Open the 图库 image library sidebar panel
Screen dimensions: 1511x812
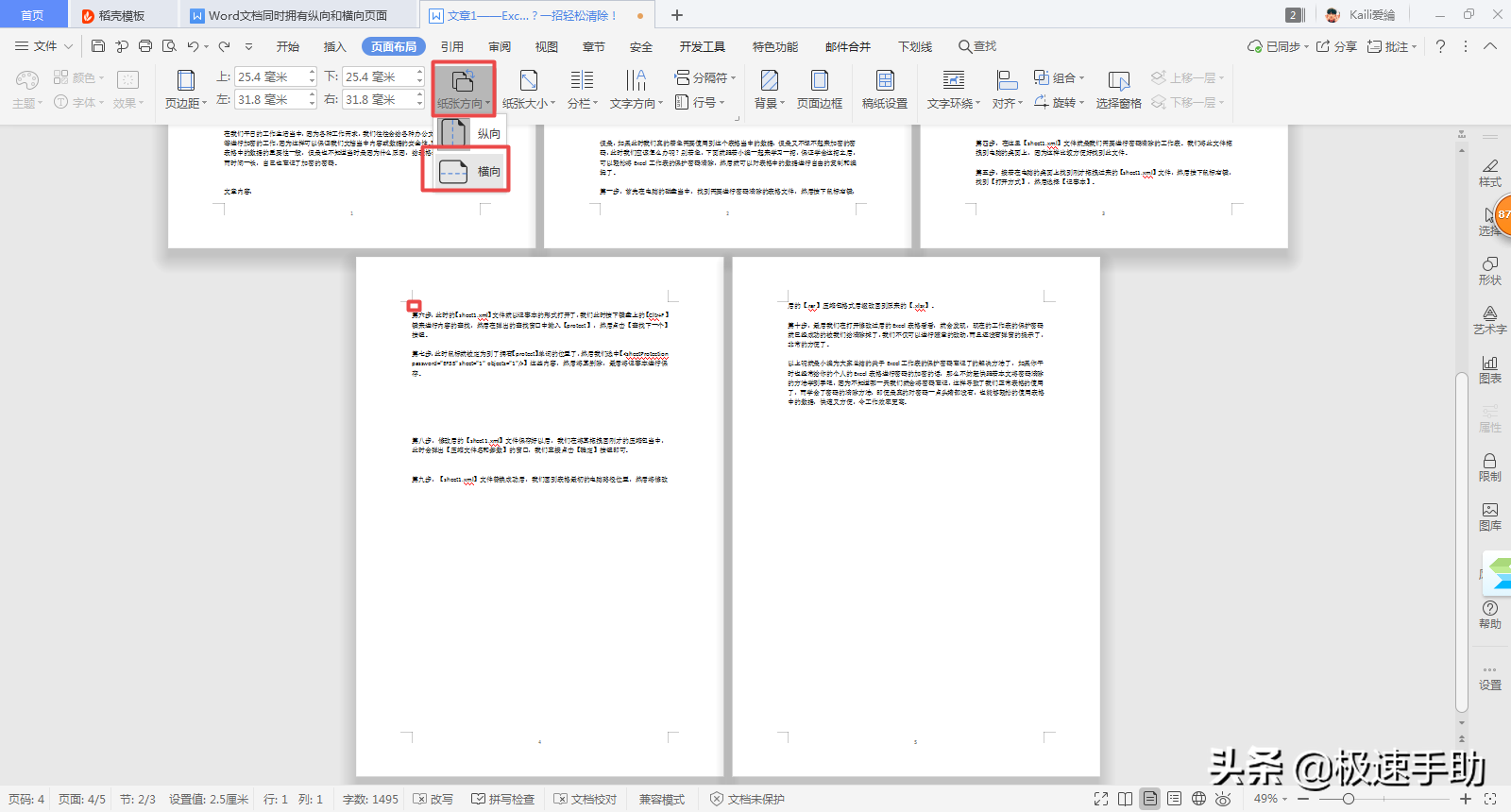[x=1490, y=516]
